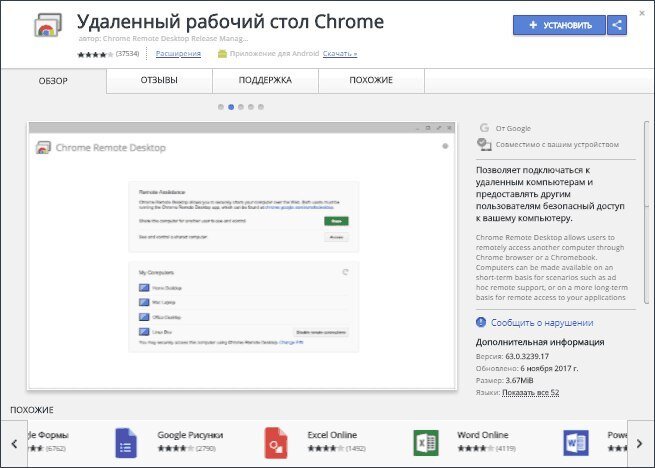Viewport: 655px width, 468px height.
Task: Open the Расширения category link
Action: click(x=178, y=53)
